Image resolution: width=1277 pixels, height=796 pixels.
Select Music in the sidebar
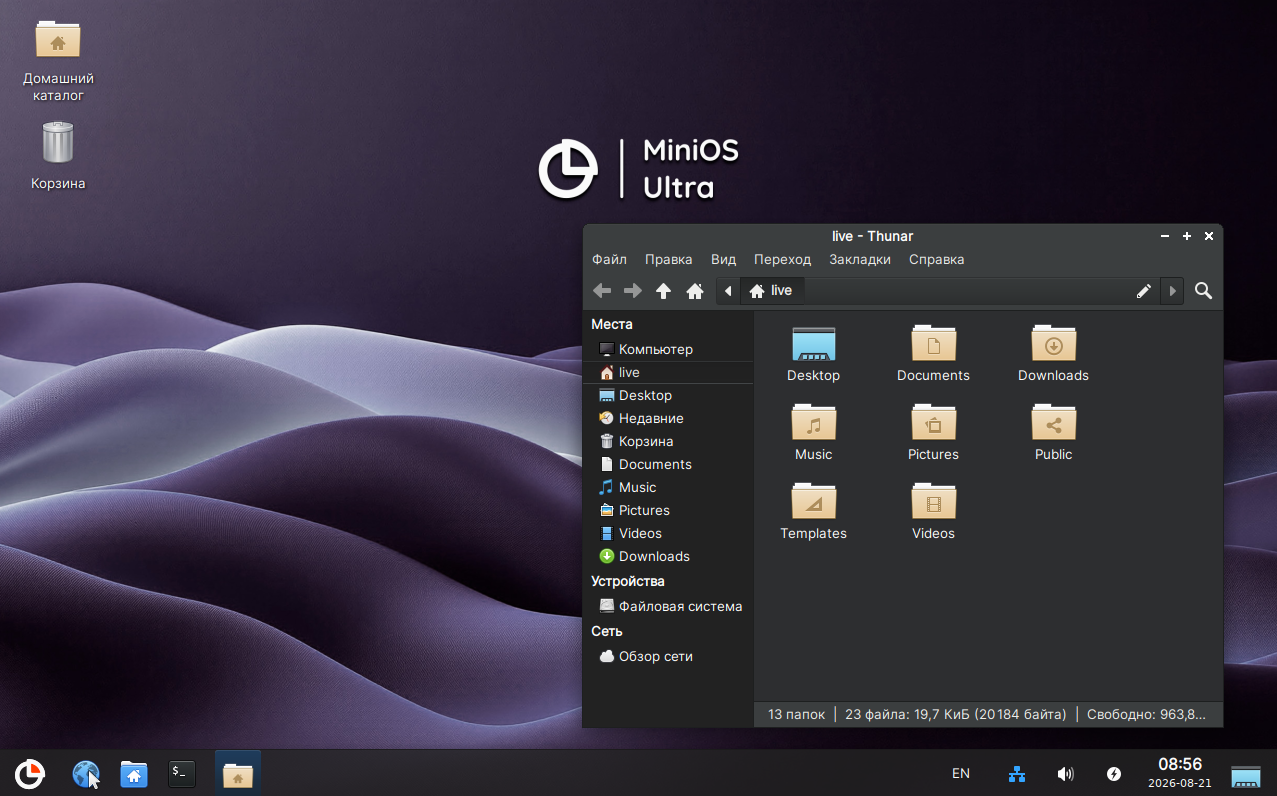pos(667,487)
